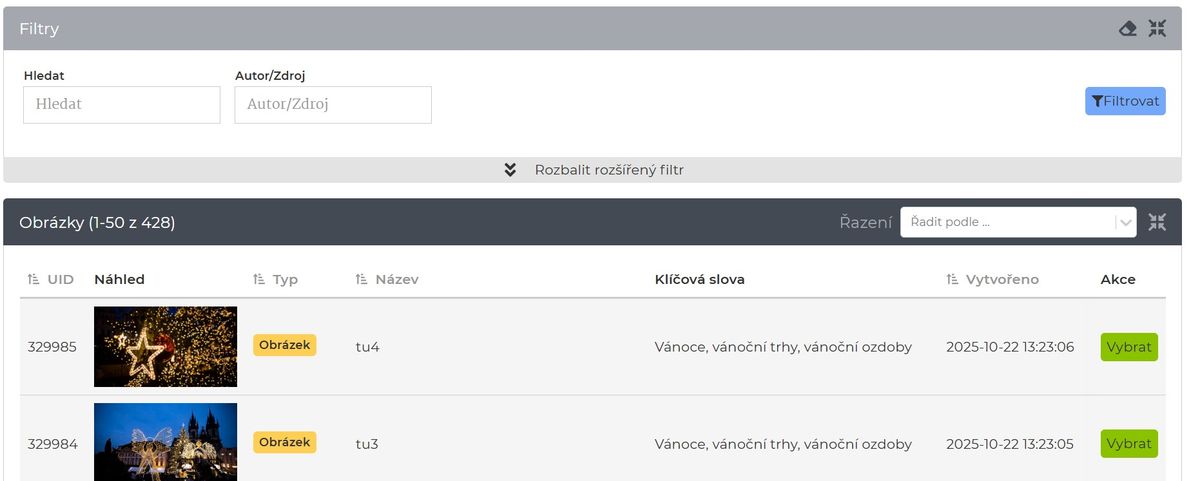
Task: Select image tu4 with Vybrat button
Action: [1129, 347]
